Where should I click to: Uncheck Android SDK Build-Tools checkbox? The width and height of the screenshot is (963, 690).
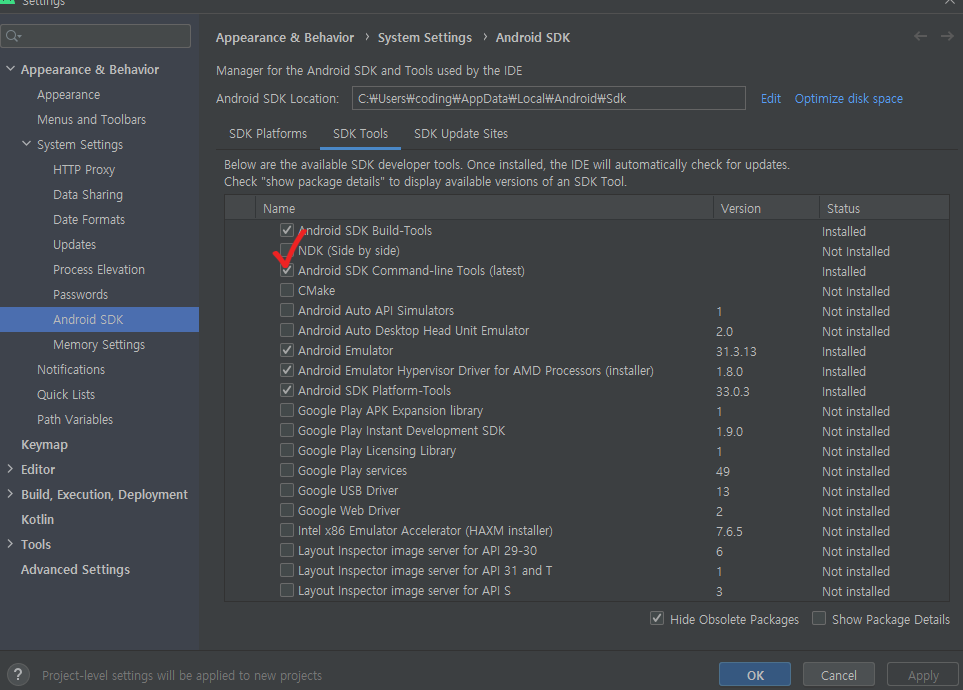pos(287,230)
